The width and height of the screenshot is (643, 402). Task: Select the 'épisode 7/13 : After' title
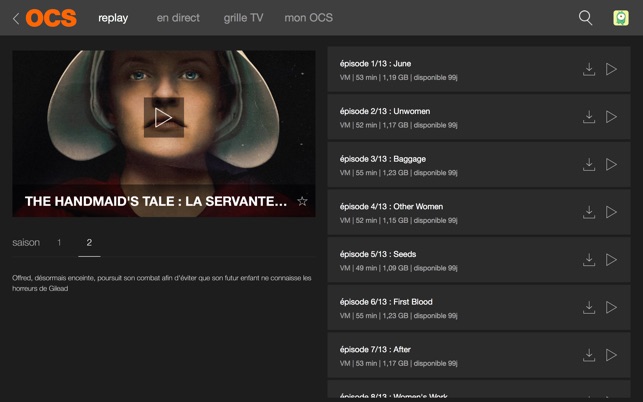tap(375, 349)
